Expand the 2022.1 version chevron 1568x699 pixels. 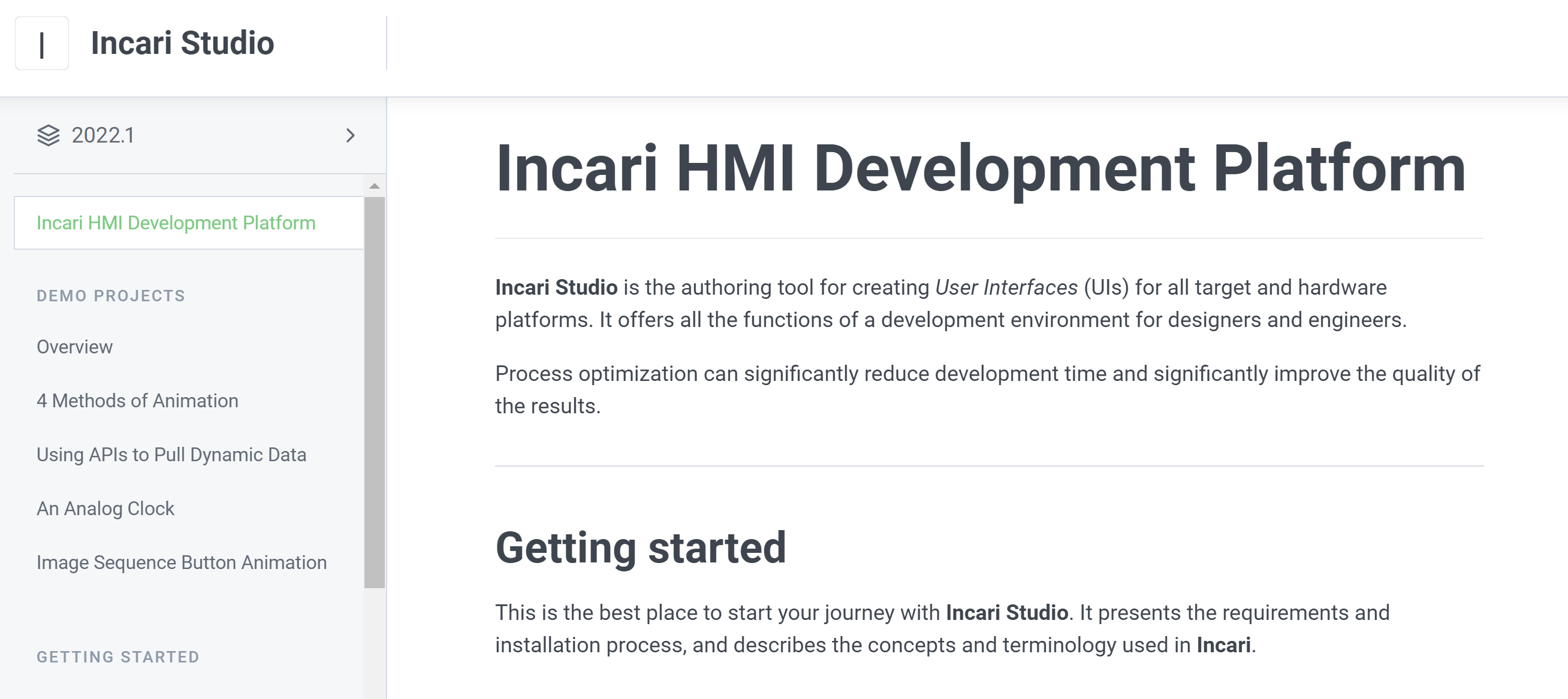pos(350,135)
